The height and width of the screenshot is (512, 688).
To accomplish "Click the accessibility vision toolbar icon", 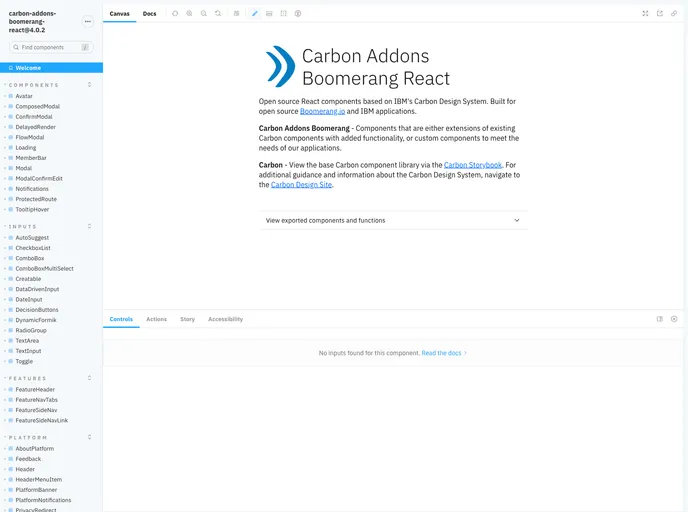I will (298, 14).
